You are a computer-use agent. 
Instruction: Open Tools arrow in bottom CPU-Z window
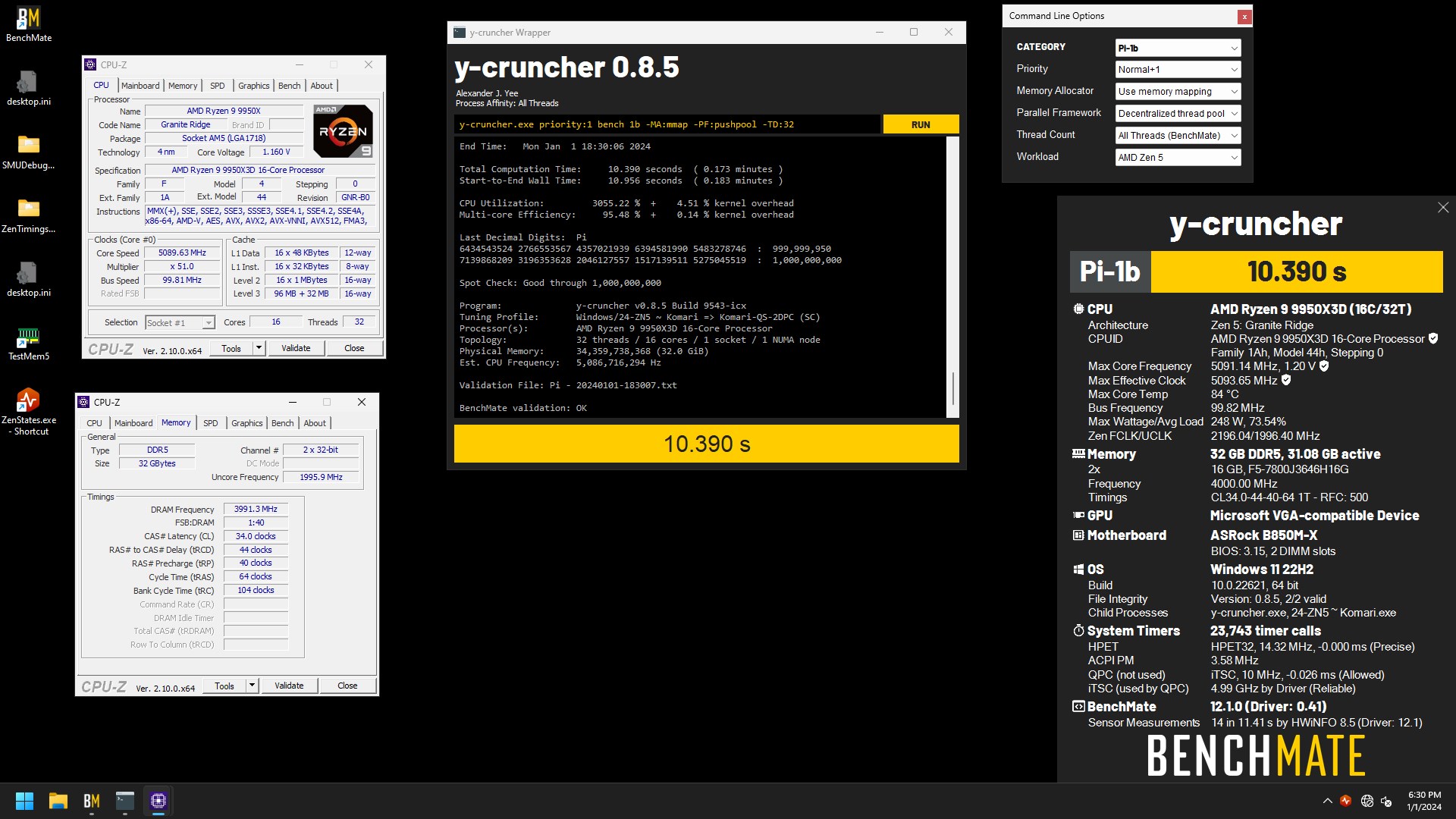click(252, 686)
